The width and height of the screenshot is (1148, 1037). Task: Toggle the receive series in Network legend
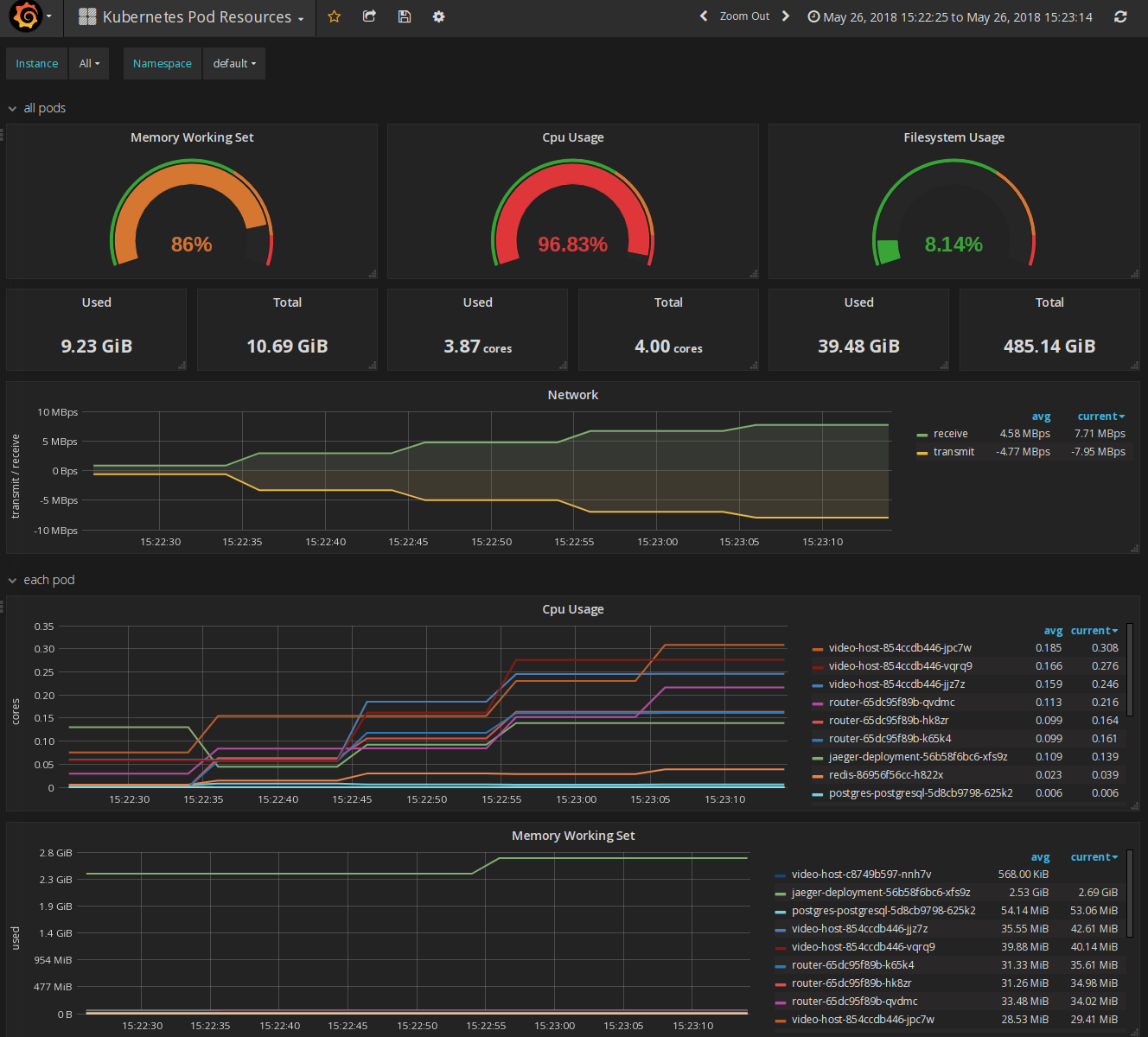950,434
